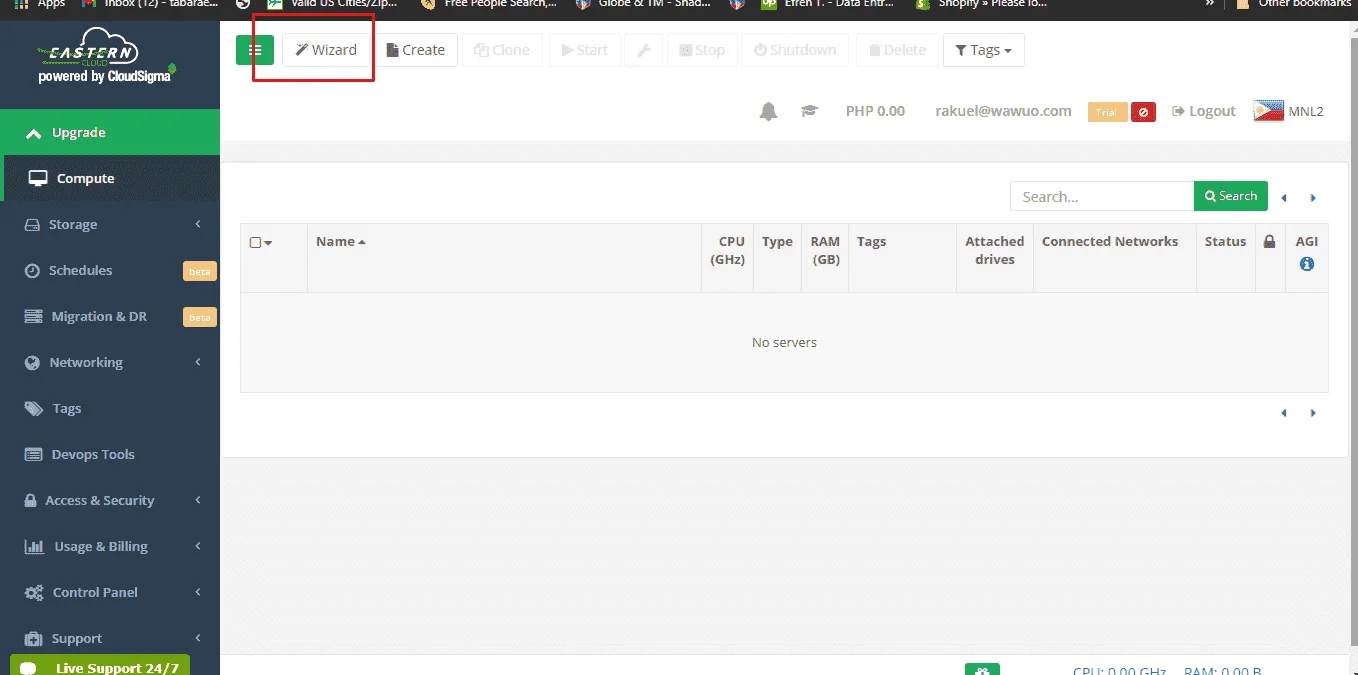This screenshot has height=675, width=1358.
Task: Click the Devops Tools sidebar icon
Action: click(33, 454)
